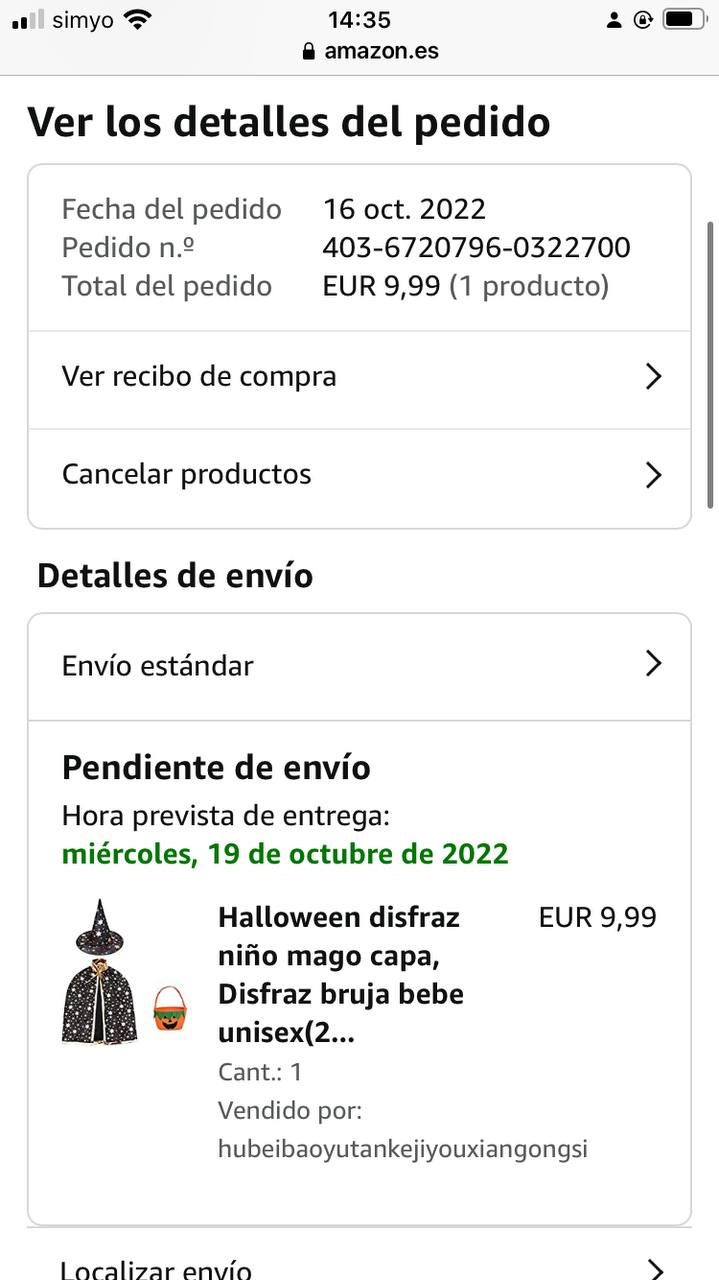Open the witch costume product thumbnail
This screenshot has height=1280, width=719.
tap(100, 973)
